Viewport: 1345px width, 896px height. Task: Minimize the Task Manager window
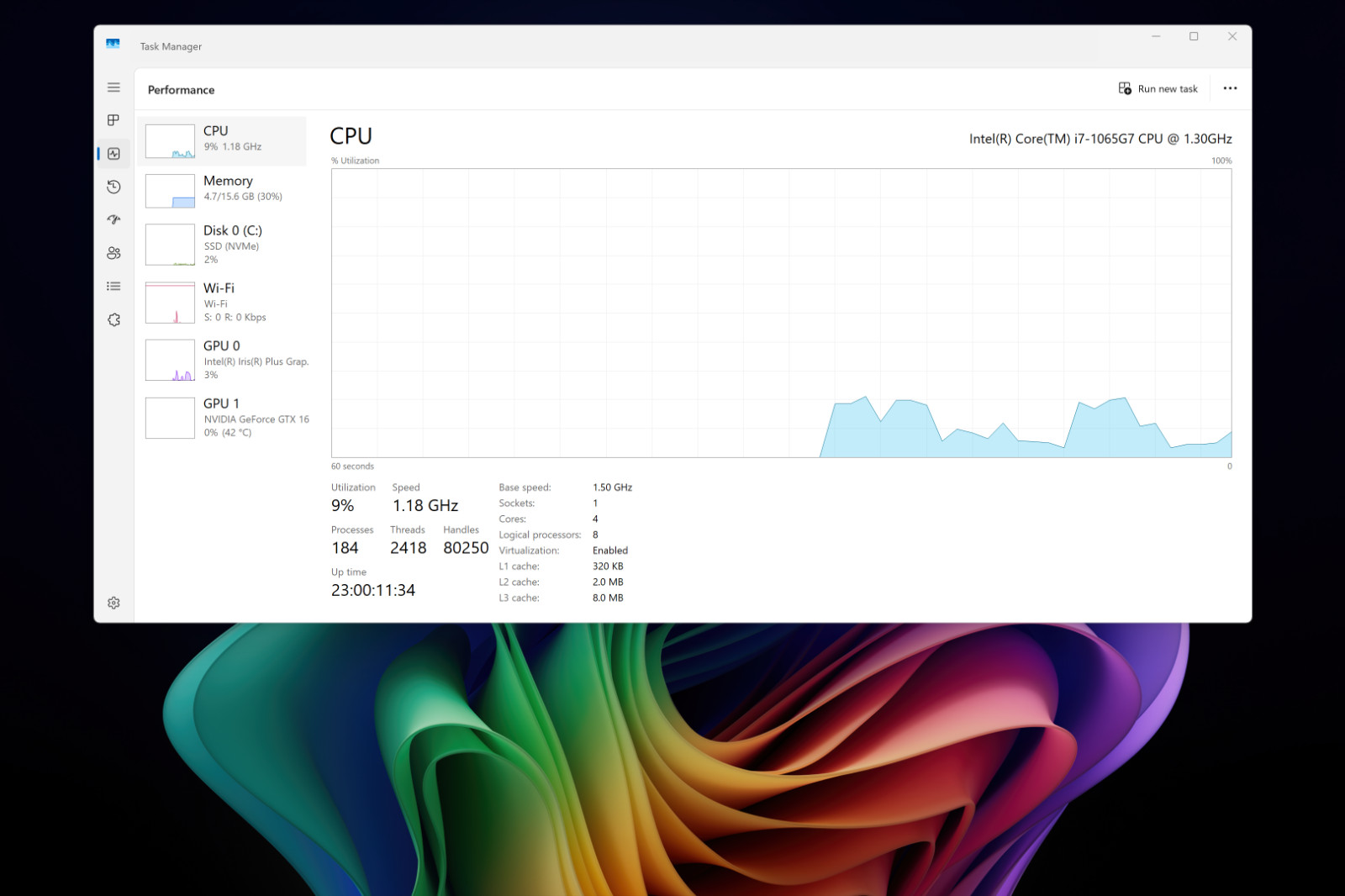coord(1156,36)
